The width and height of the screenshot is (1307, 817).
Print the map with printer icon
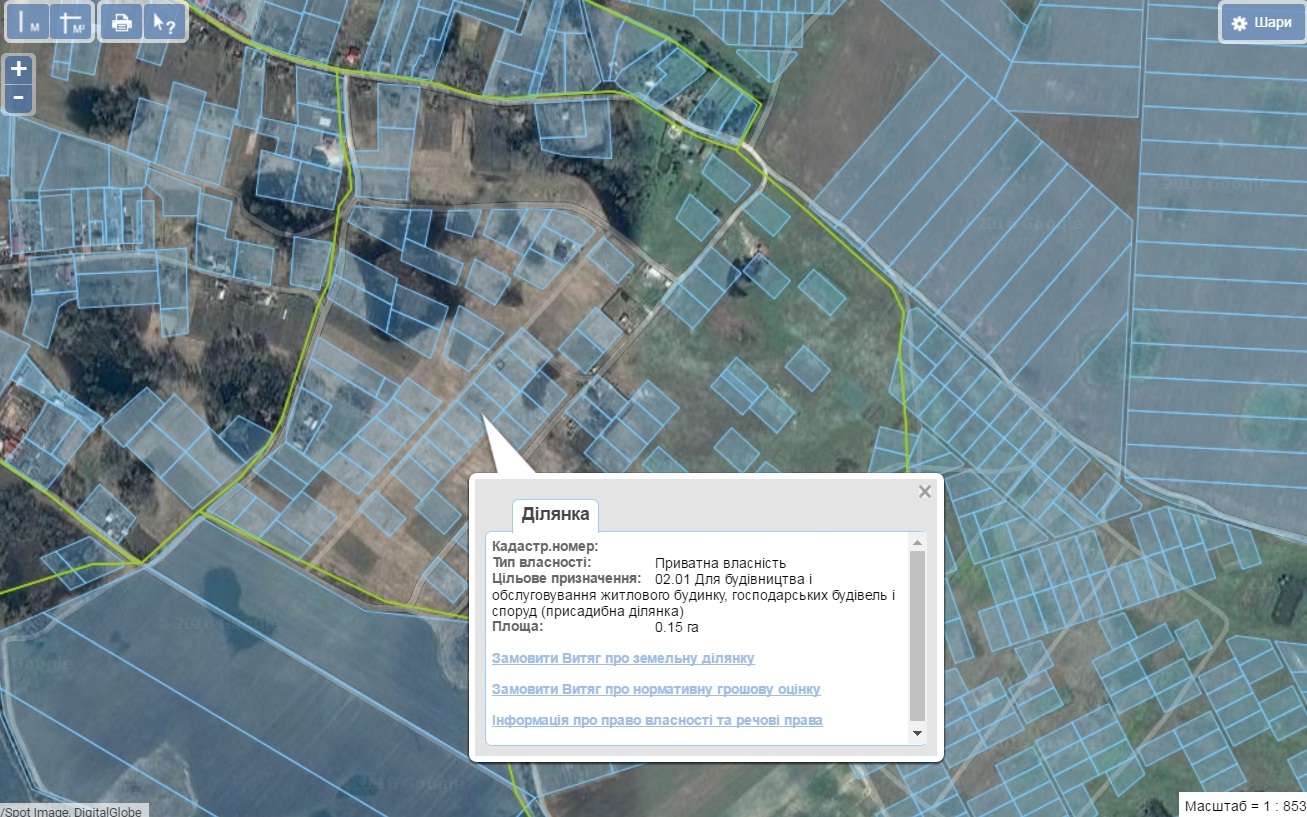[x=122, y=22]
